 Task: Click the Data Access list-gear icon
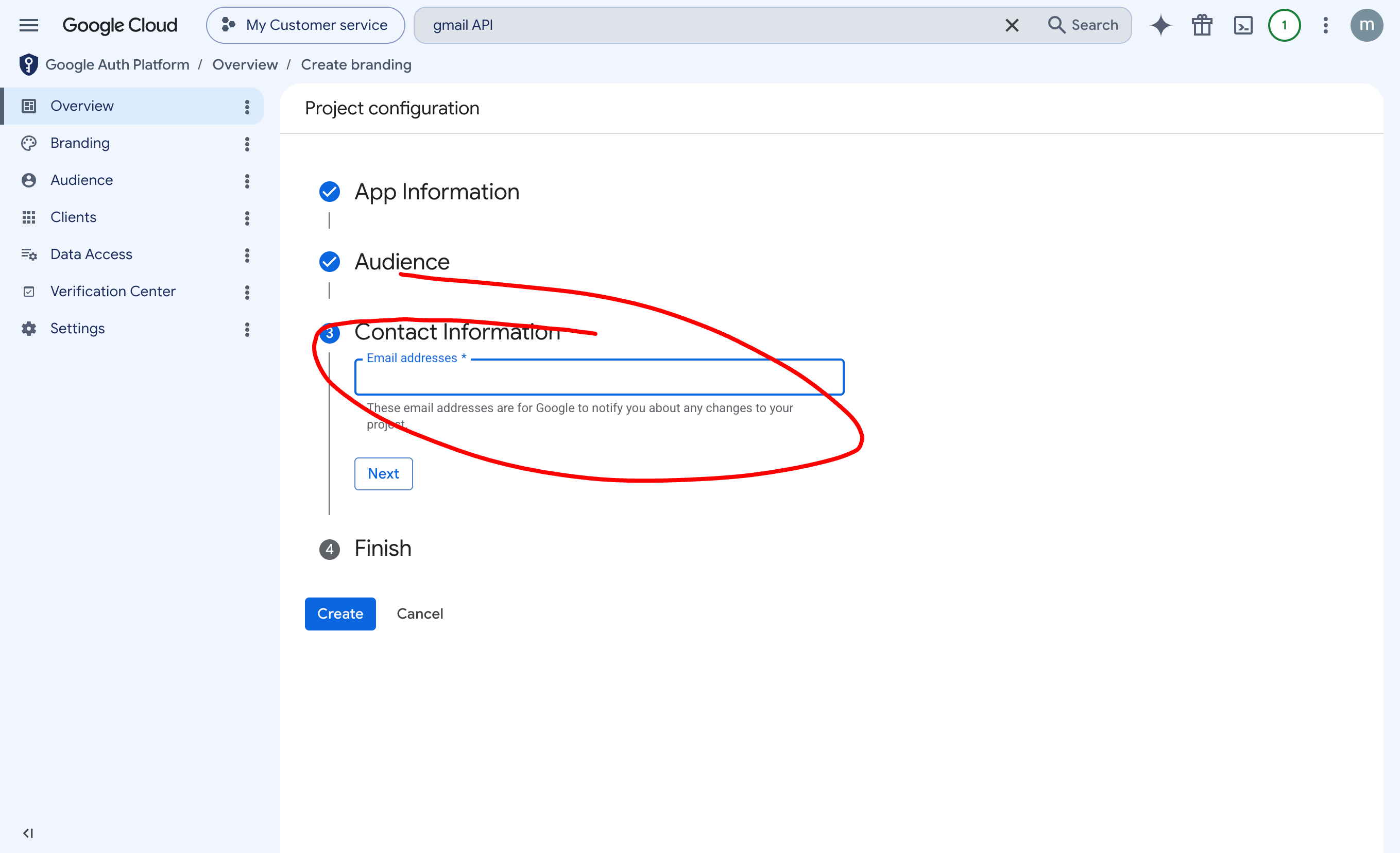coord(29,254)
